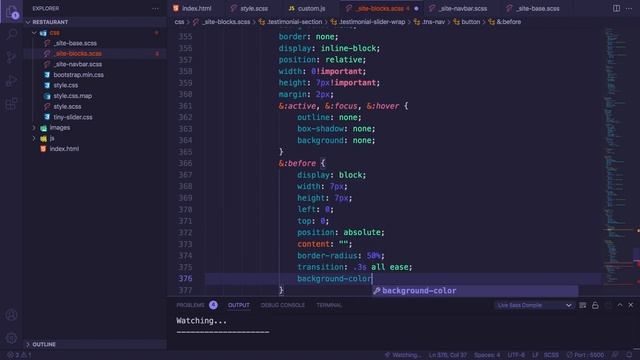Image resolution: width=640 pixels, height=360 pixels.
Task: Open tiny-slider.css in Explorer
Action: click(x=95, y=117)
